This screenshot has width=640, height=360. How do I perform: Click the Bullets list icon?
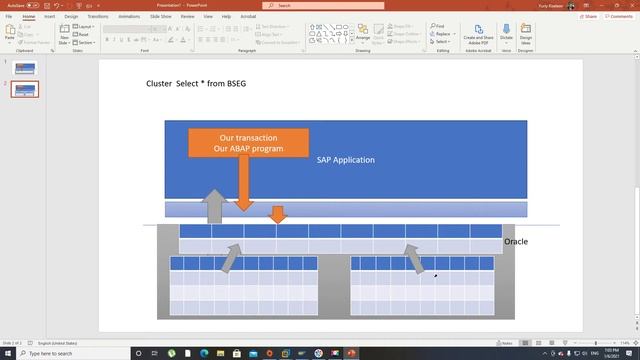coord(200,29)
